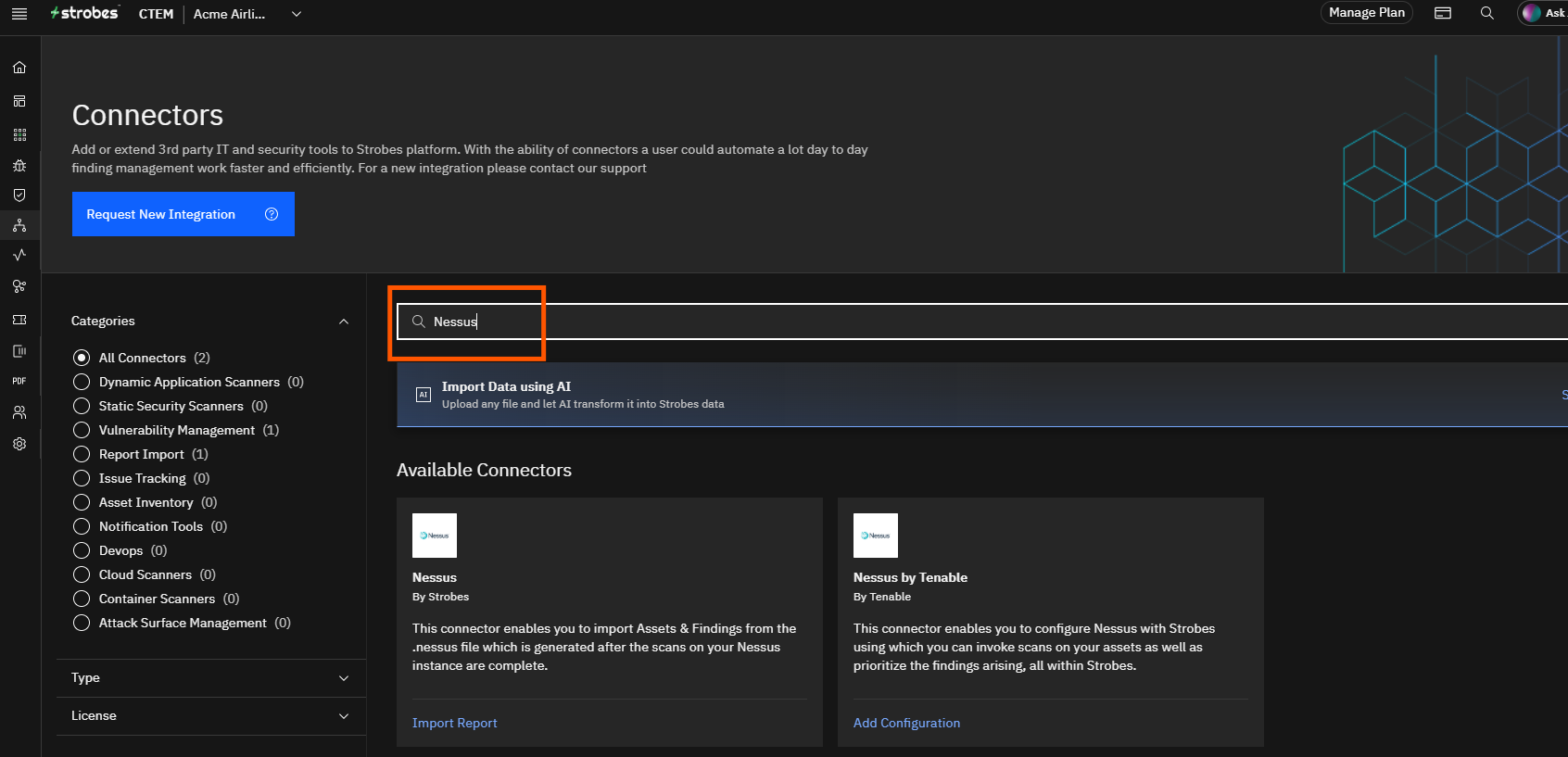Open the bug findings sidebar icon

click(19, 166)
